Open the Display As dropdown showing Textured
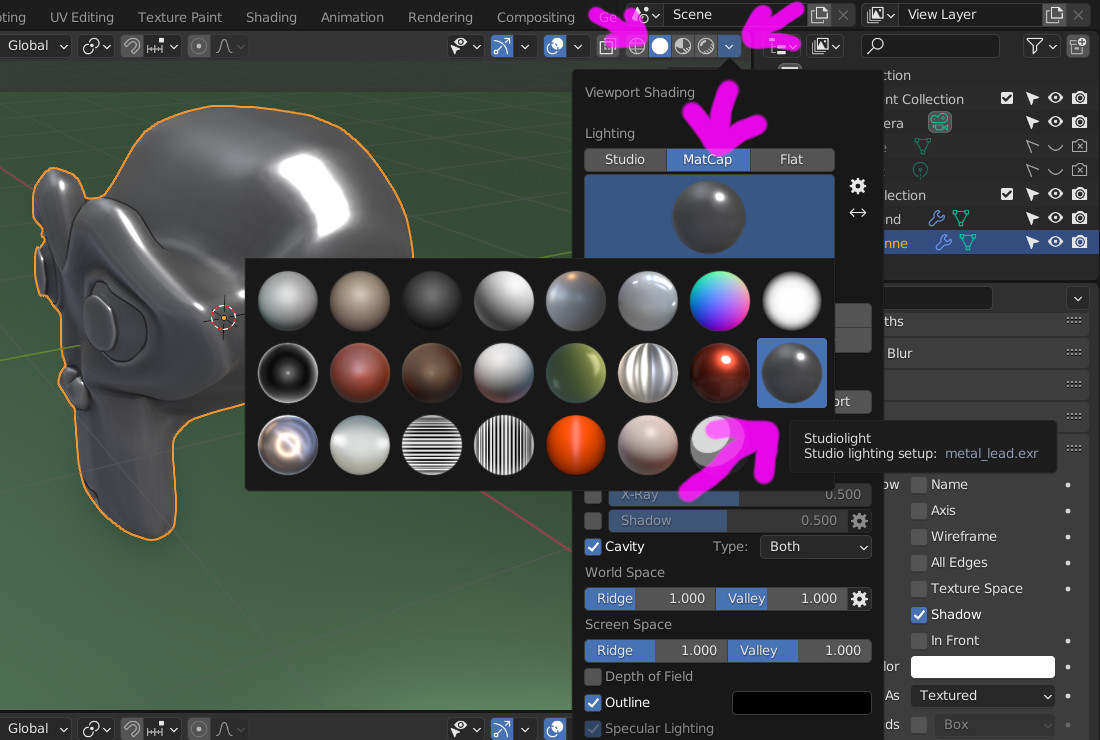This screenshot has width=1100, height=740. [982, 695]
